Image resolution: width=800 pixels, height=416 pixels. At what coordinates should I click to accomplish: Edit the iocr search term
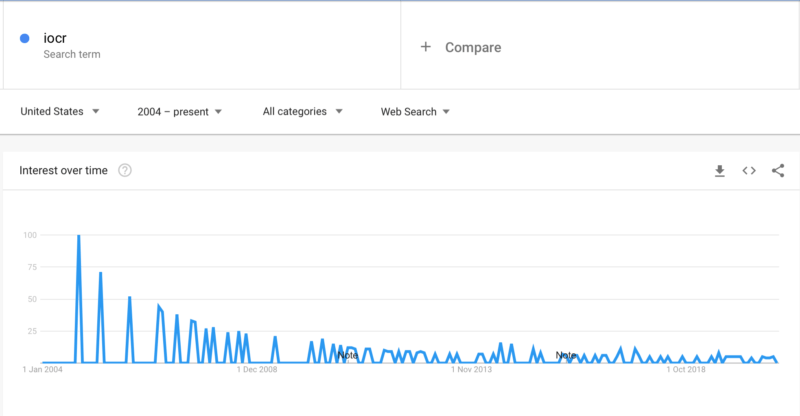tap(55, 38)
